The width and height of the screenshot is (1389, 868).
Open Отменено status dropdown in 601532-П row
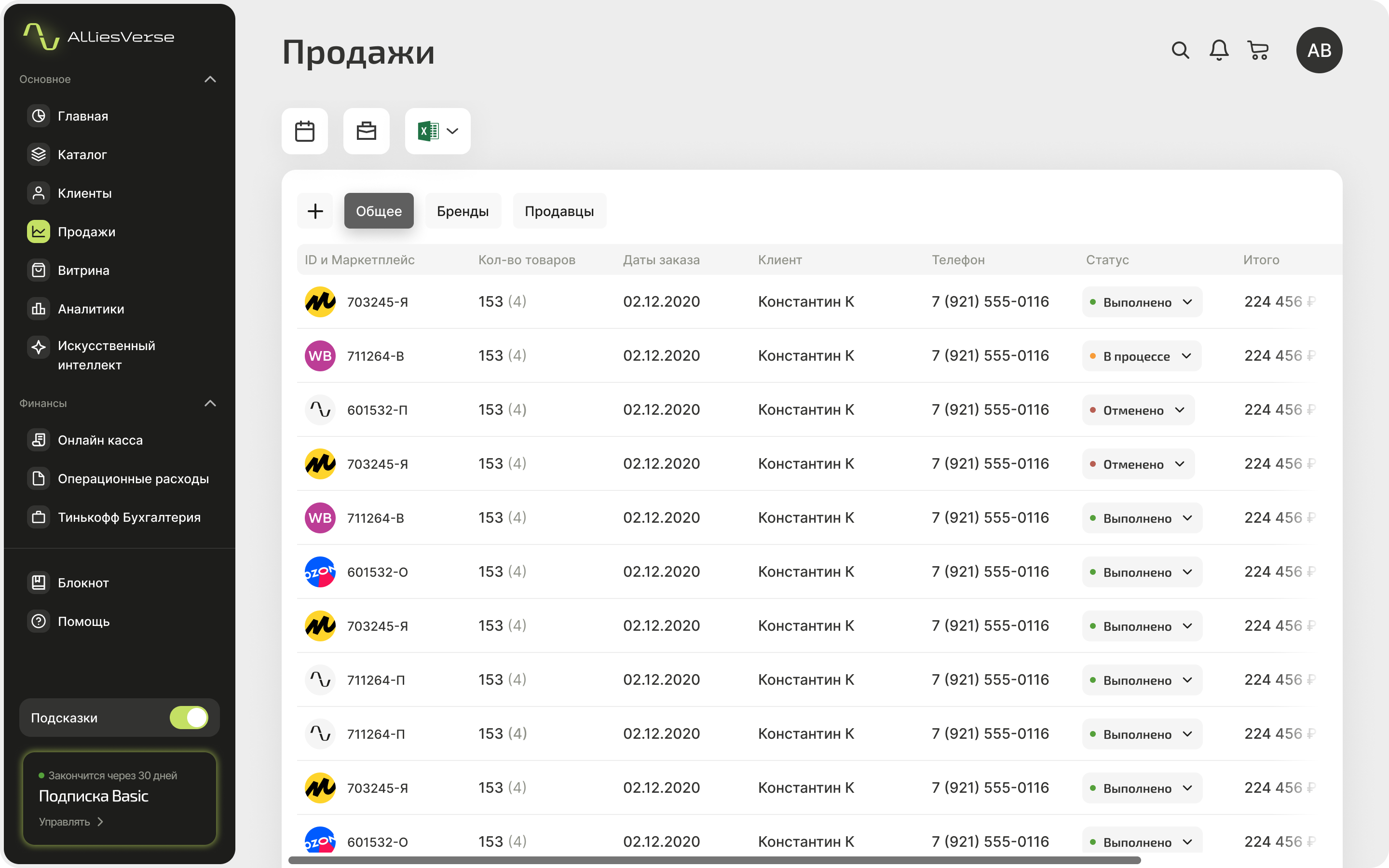click(1138, 410)
